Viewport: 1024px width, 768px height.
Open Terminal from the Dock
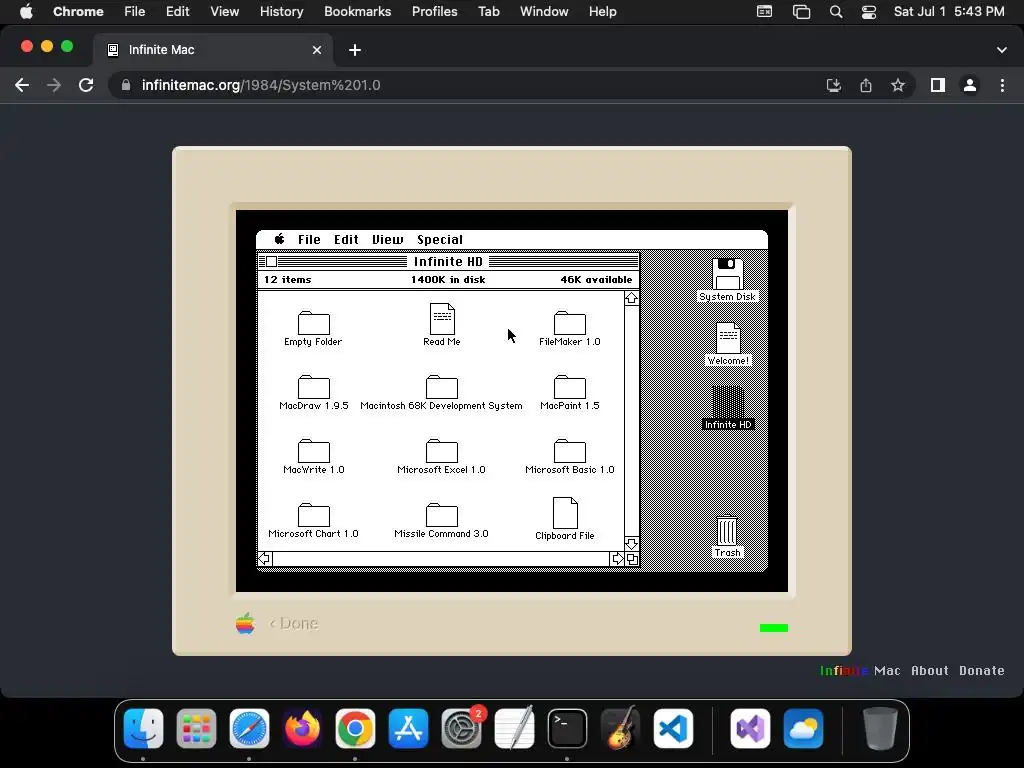567,728
